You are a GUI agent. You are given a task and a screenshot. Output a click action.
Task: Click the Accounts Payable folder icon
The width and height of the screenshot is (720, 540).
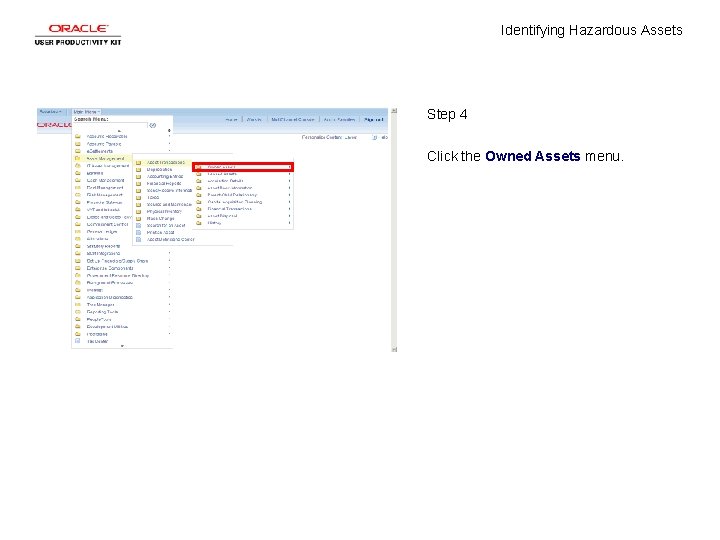(x=78, y=144)
